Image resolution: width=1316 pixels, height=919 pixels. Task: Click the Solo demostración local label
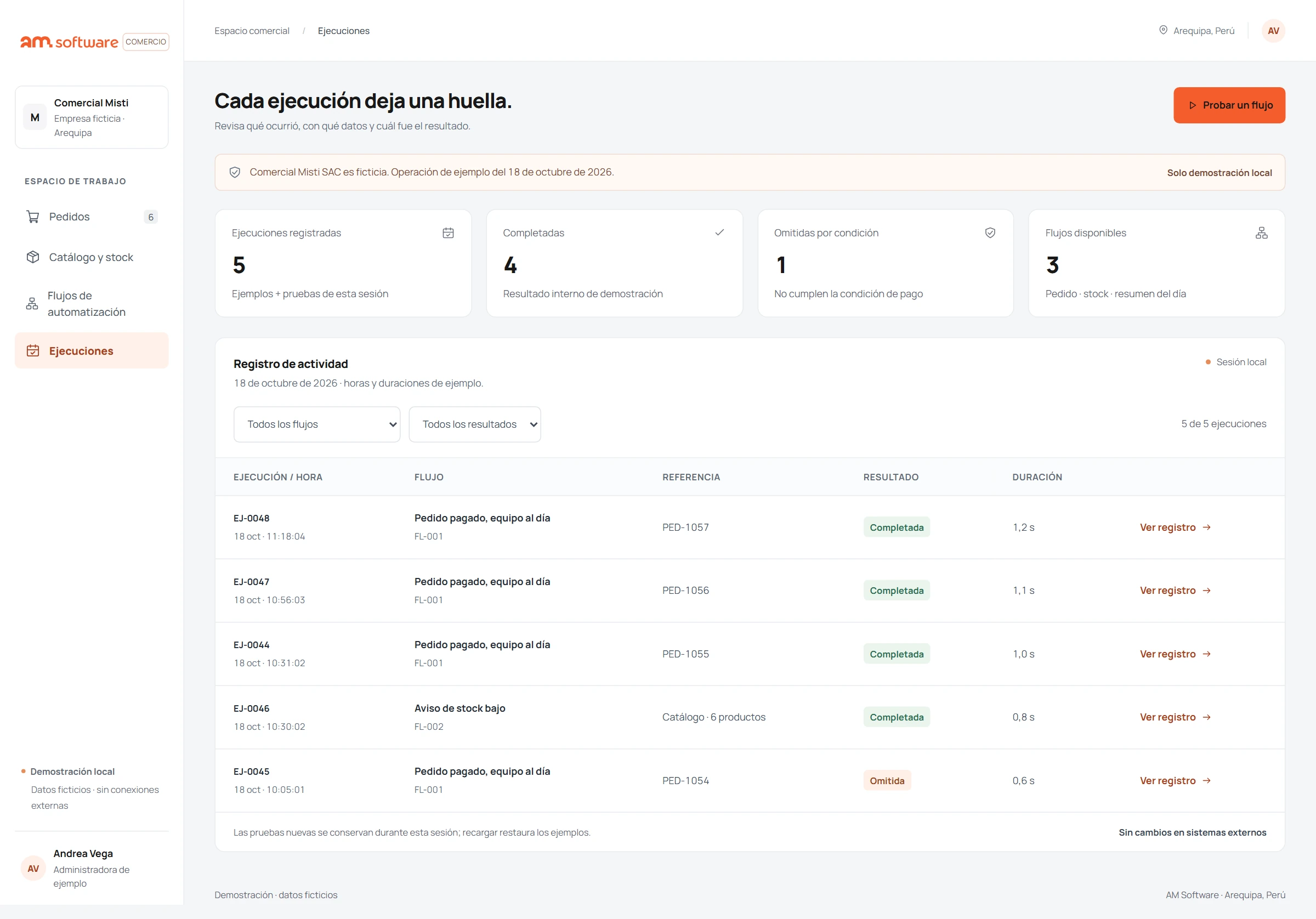click(x=1219, y=173)
